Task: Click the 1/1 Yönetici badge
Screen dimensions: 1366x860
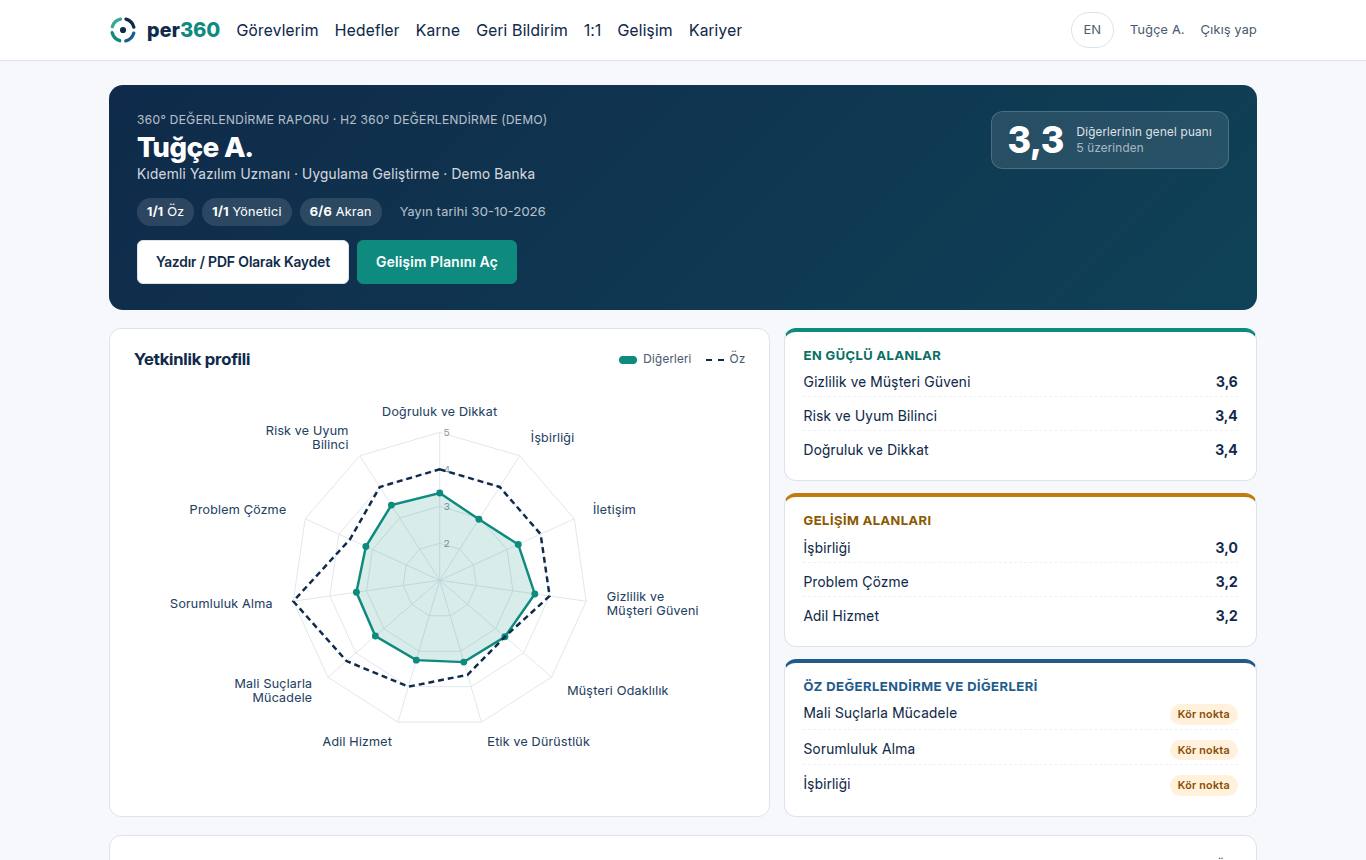Action: (247, 212)
